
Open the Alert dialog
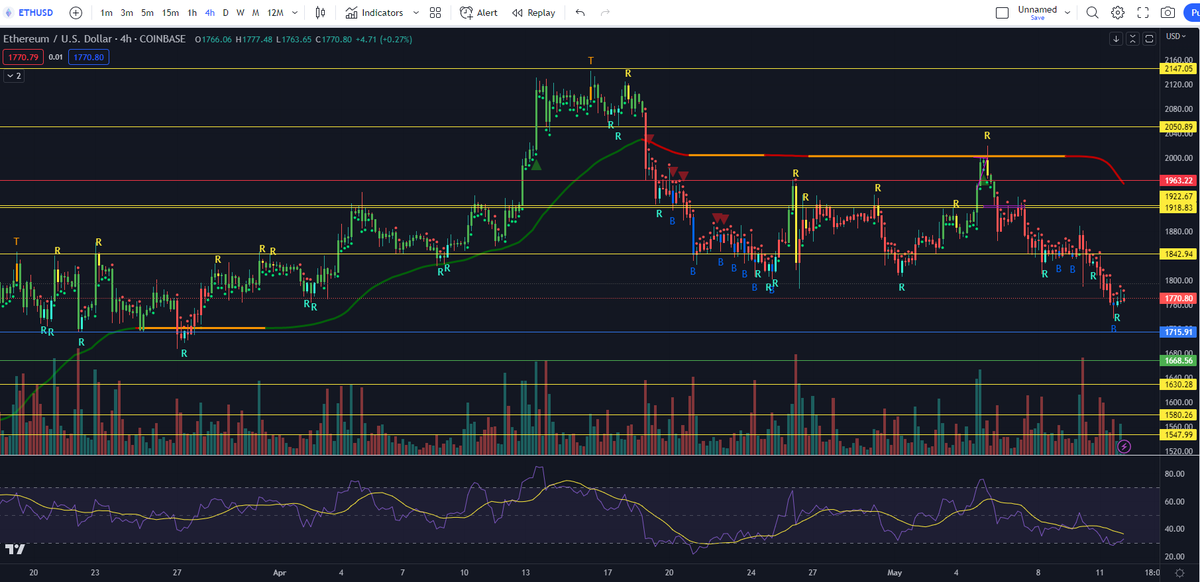pos(479,13)
